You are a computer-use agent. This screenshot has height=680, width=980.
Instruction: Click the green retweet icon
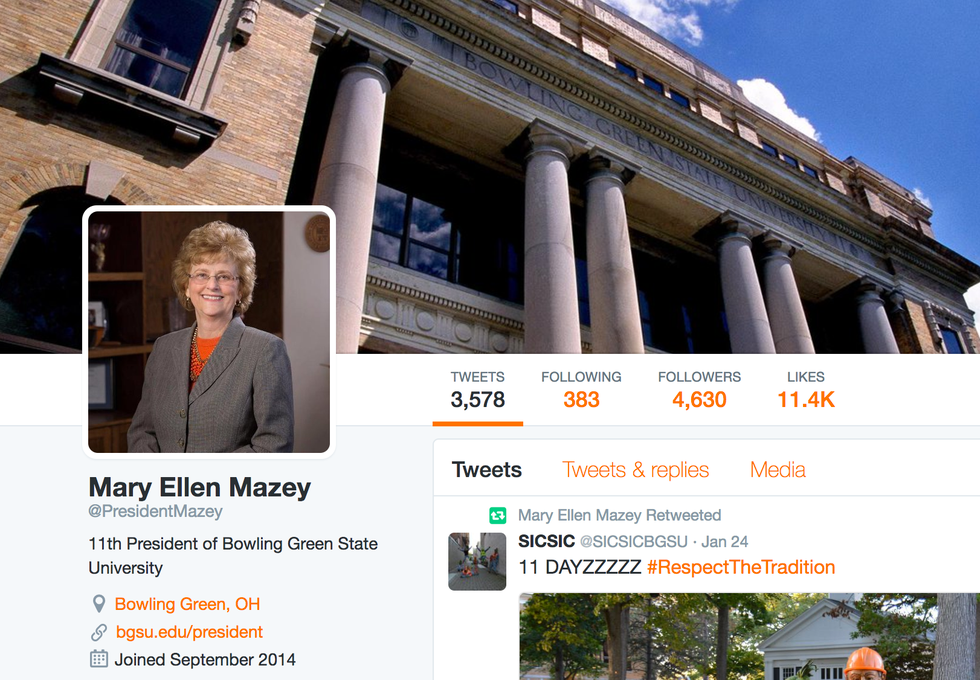[498, 516]
